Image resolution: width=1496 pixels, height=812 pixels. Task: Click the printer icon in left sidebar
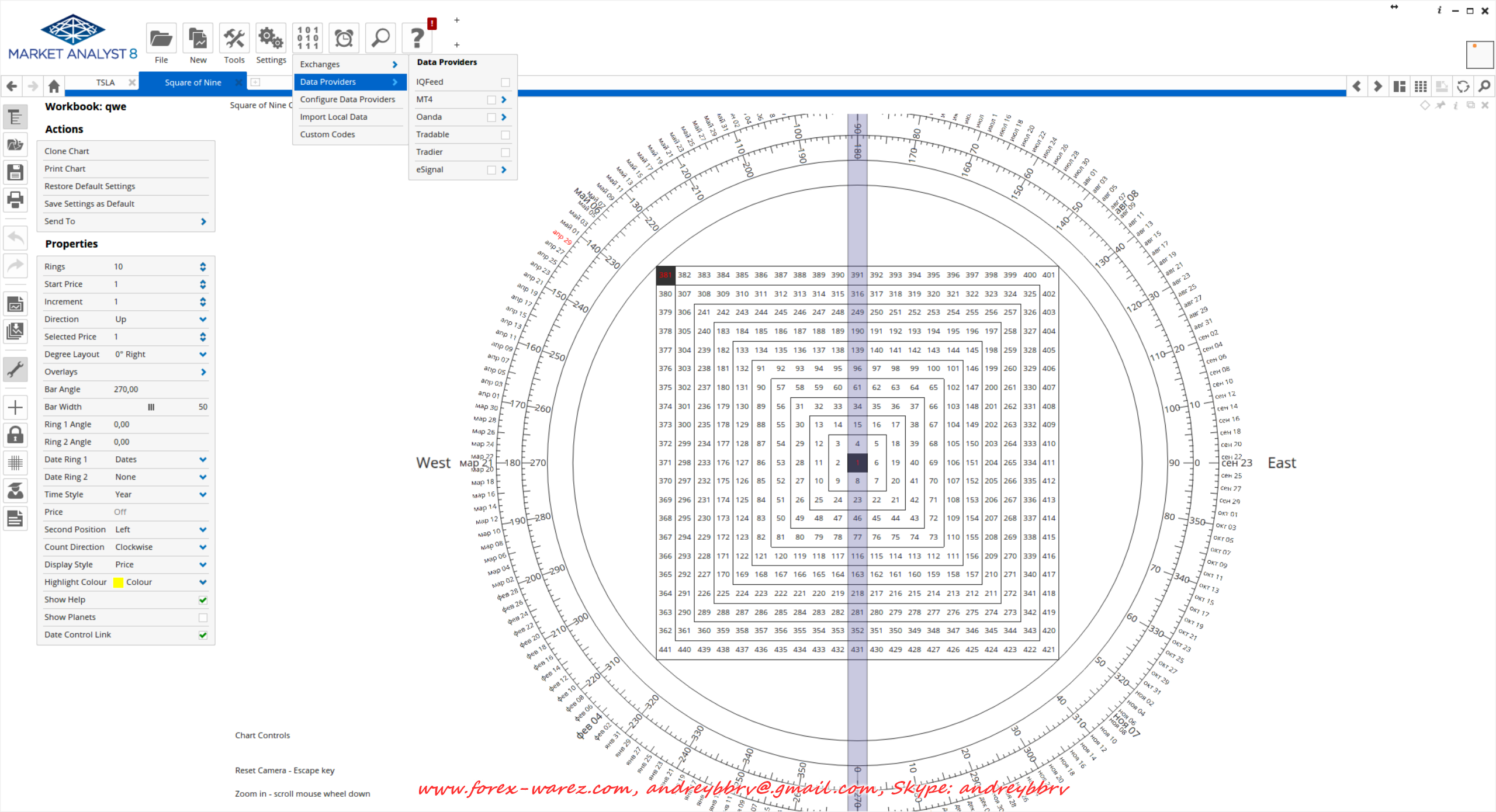pyautogui.click(x=15, y=199)
